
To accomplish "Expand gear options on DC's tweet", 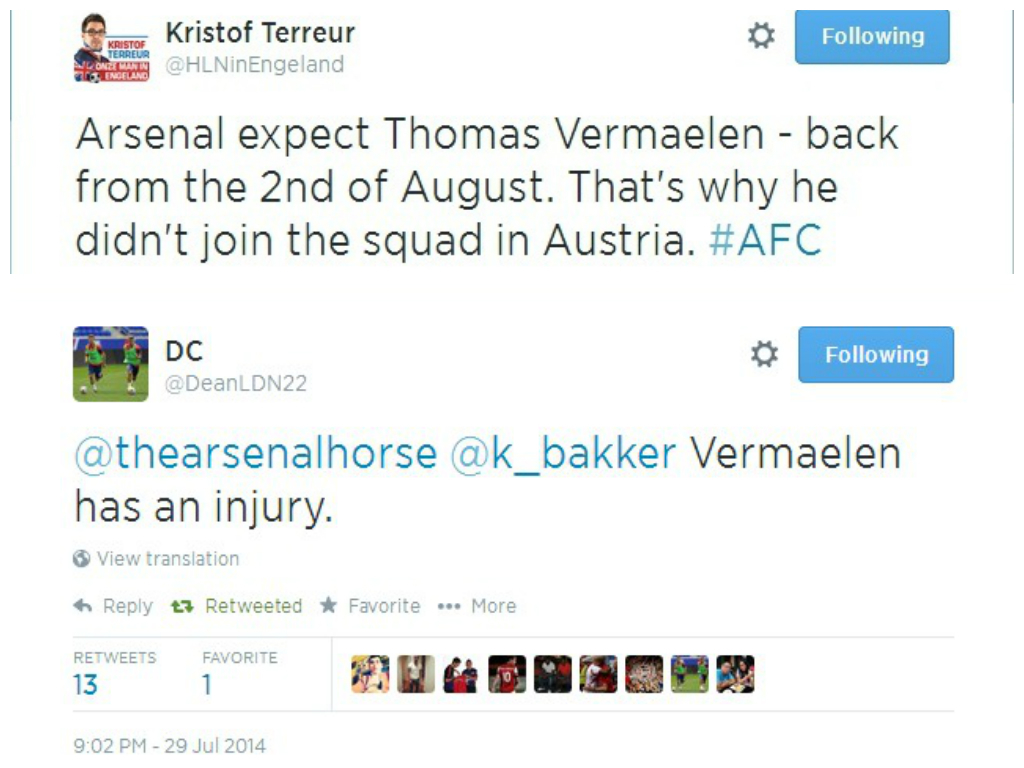I will (x=764, y=354).
